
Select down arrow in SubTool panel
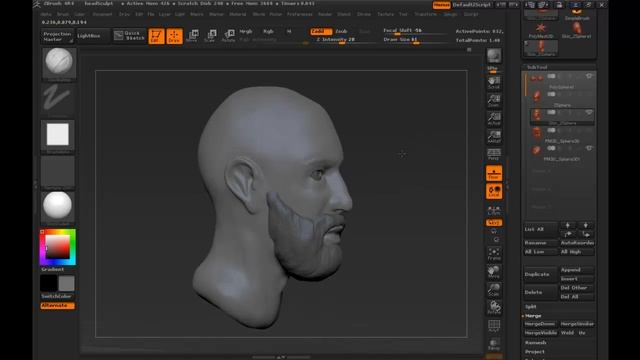(x=586, y=225)
